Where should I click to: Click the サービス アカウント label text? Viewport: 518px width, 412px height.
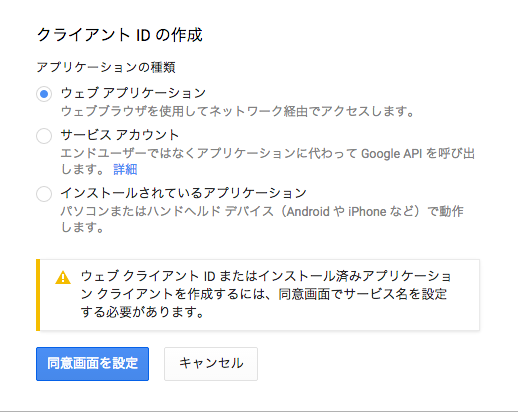[x=120, y=135]
